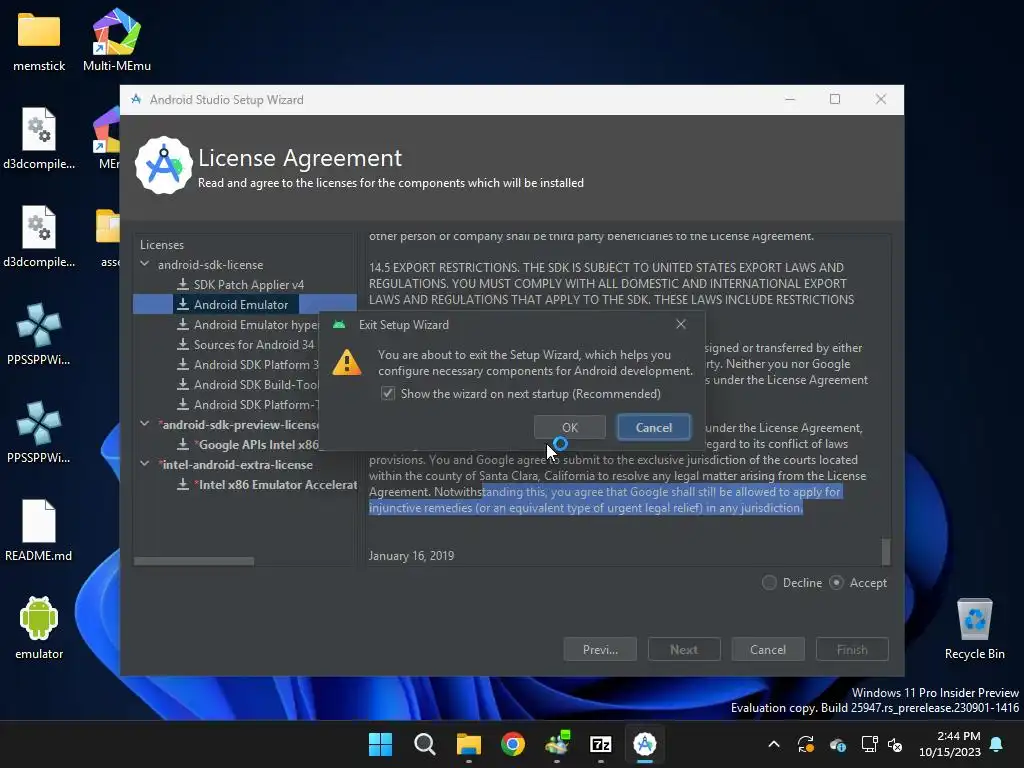Viewport: 1024px width, 768px height.
Task: Select the README.md desktop file
Action: tap(39, 532)
